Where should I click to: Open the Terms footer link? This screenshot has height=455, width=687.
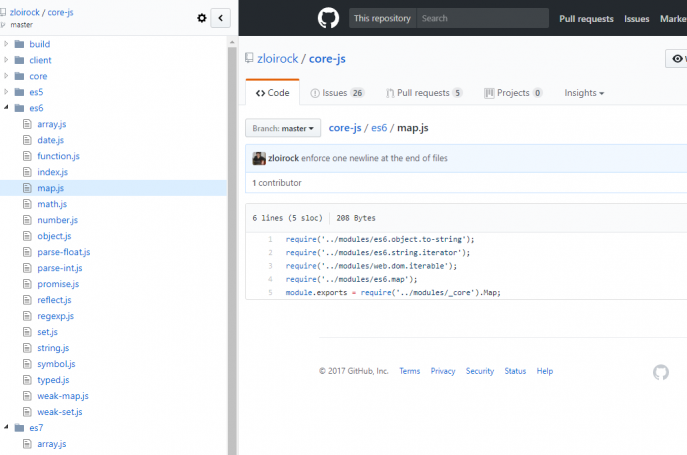click(410, 371)
